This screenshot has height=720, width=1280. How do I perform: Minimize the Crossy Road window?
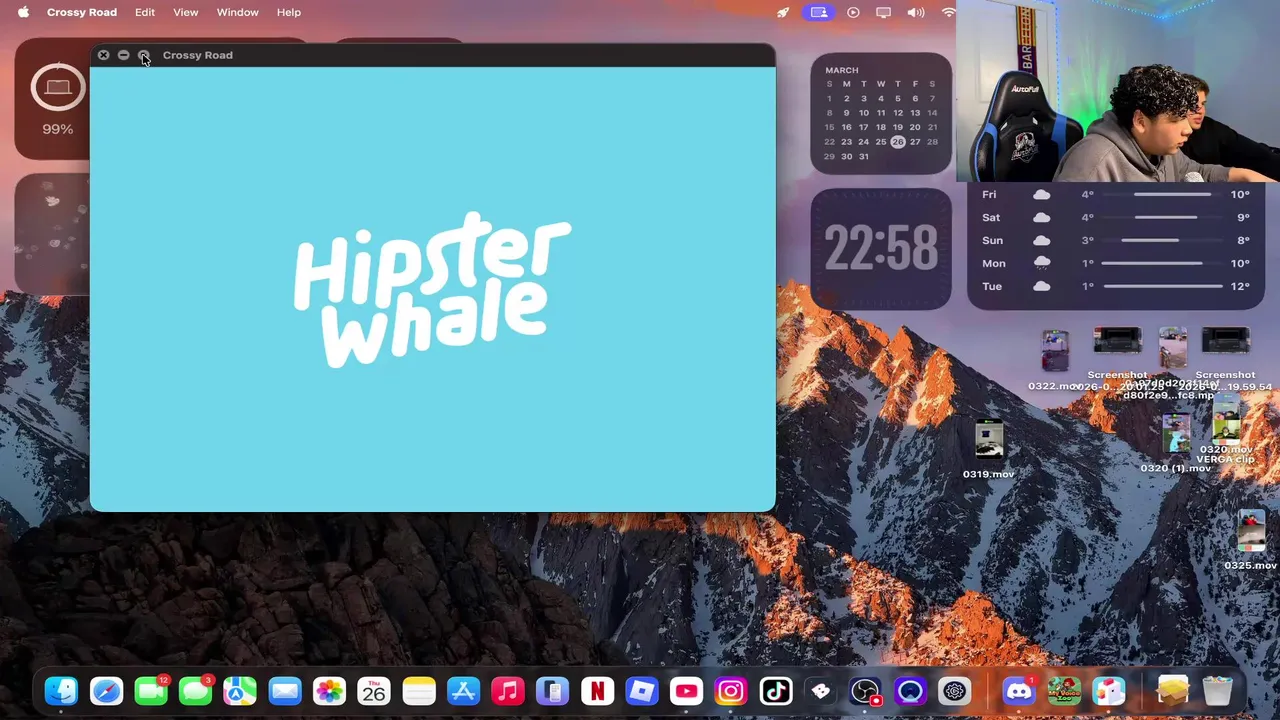pos(123,55)
